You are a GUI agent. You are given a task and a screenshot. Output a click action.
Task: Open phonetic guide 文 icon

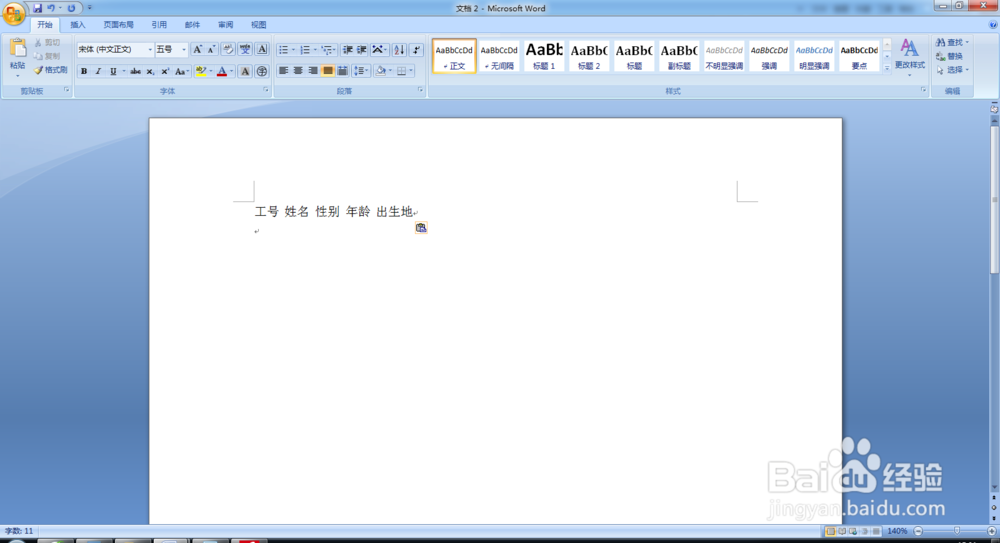(245, 49)
